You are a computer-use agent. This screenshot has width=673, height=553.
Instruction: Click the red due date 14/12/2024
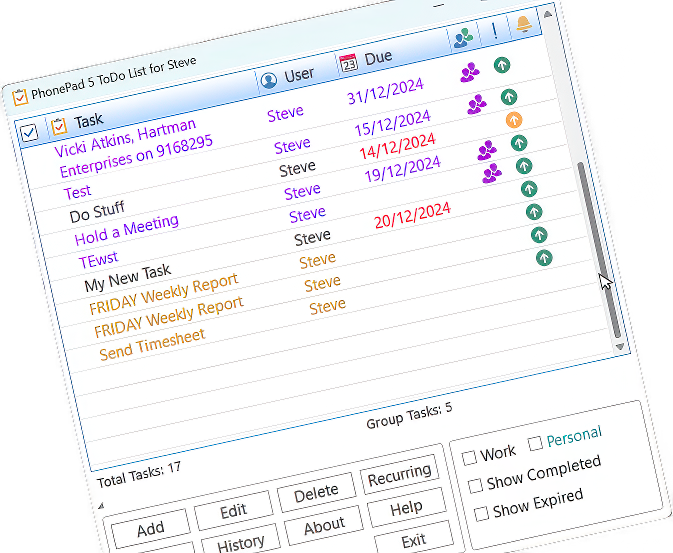pyautogui.click(x=397, y=146)
